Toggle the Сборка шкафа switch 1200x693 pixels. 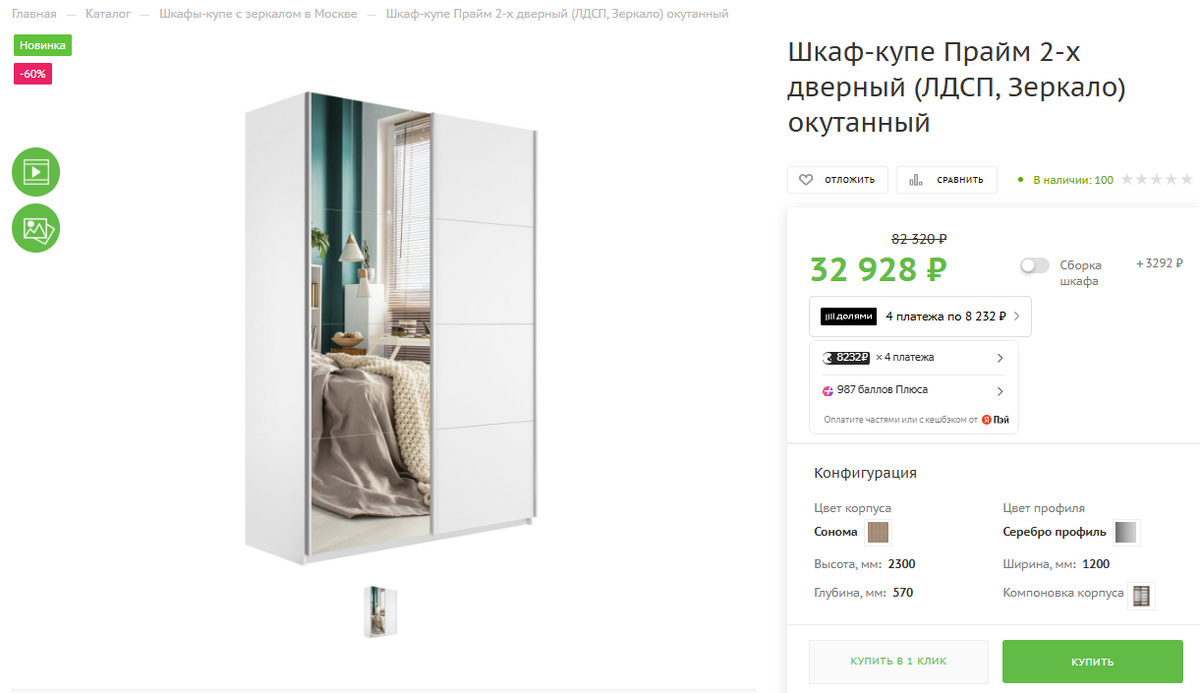coord(1035,265)
